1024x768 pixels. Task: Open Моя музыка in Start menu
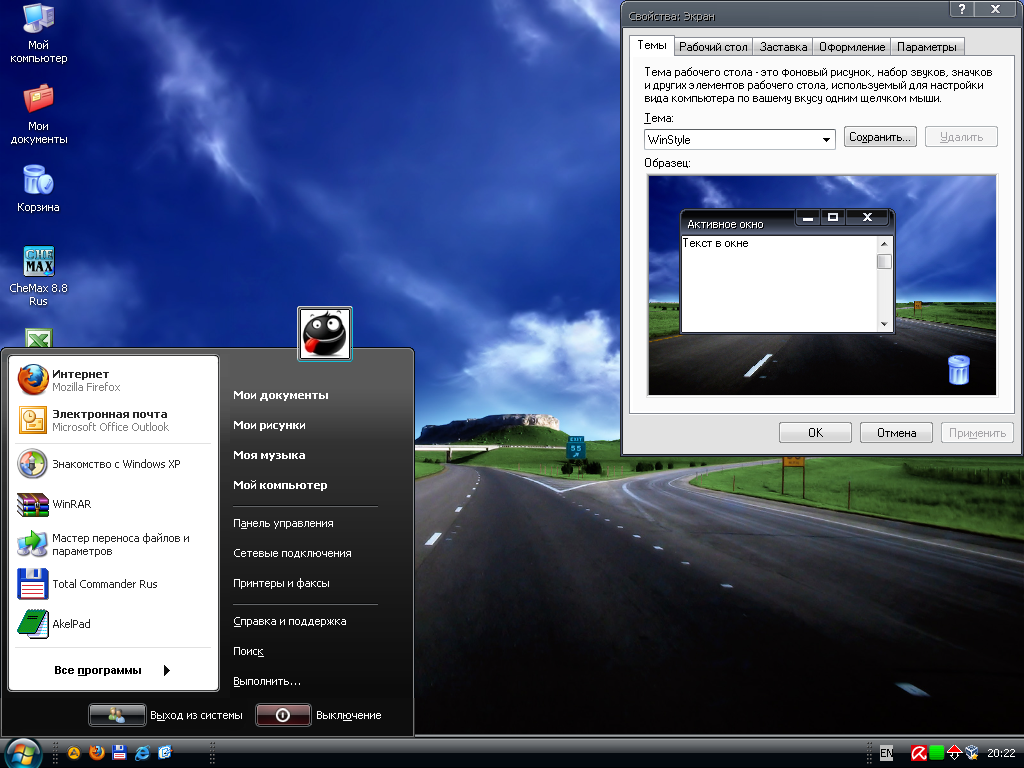click(x=269, y=455)
